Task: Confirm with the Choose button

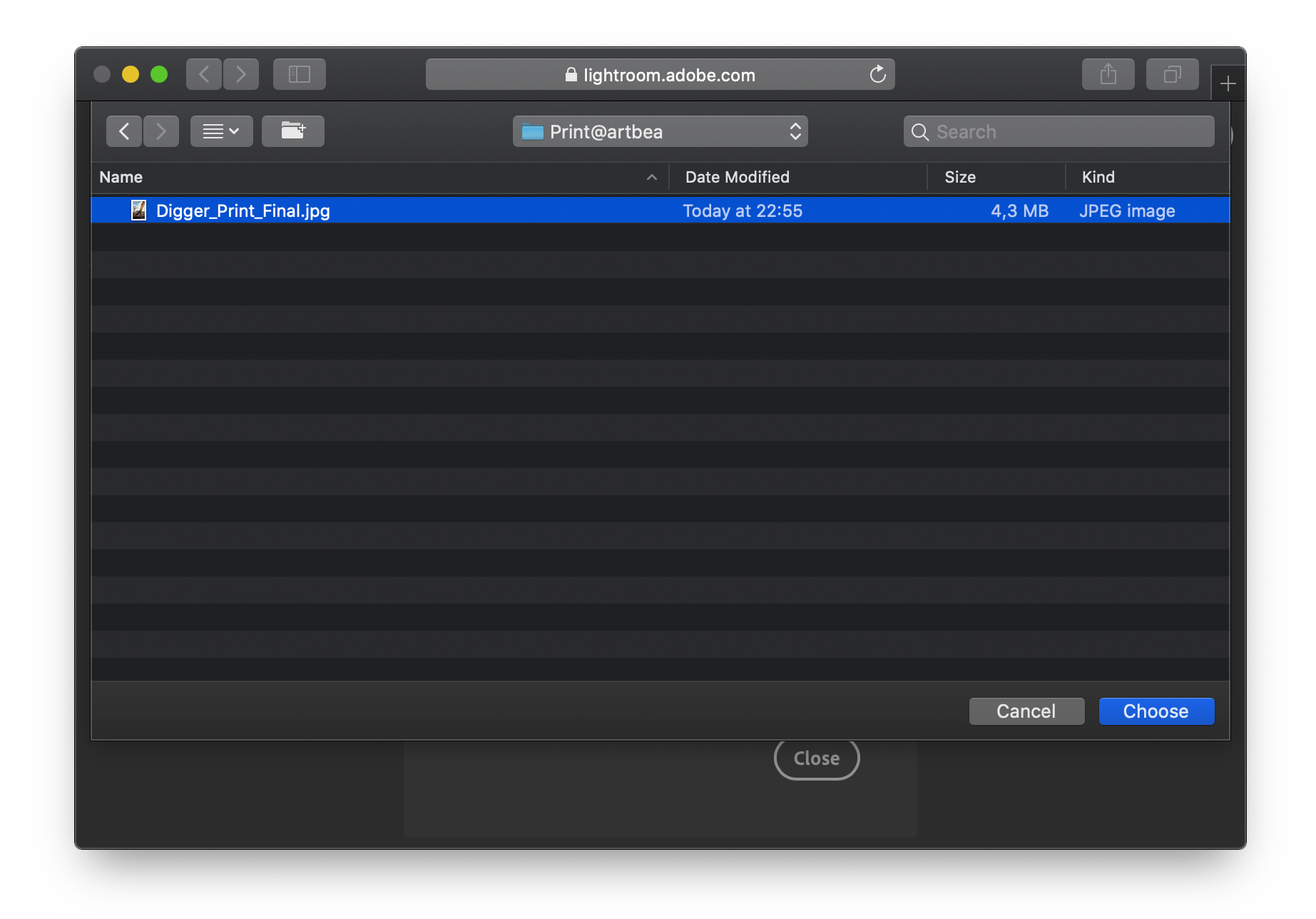Action: tap(1156, 711)
